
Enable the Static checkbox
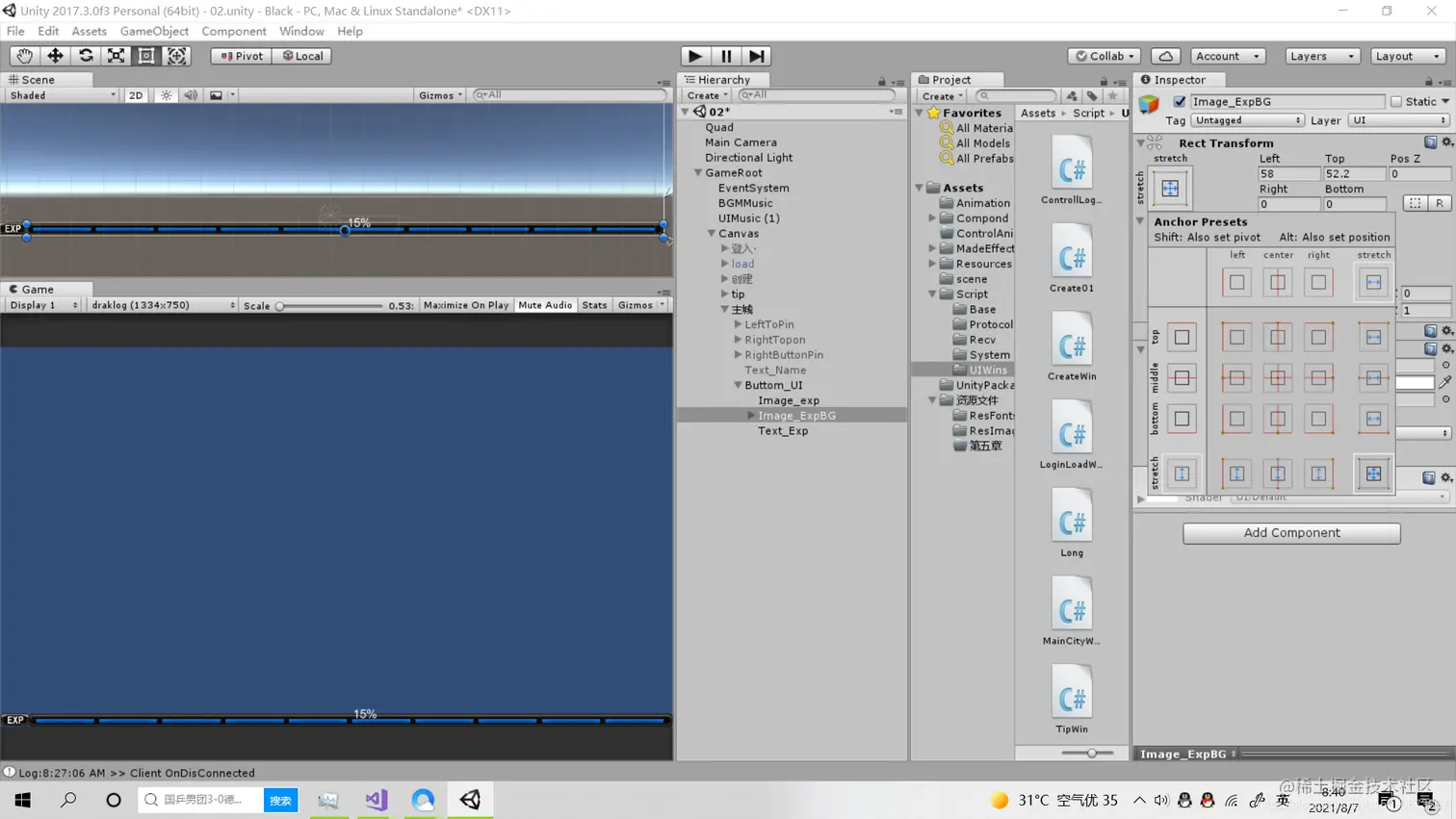(1396, 101)
